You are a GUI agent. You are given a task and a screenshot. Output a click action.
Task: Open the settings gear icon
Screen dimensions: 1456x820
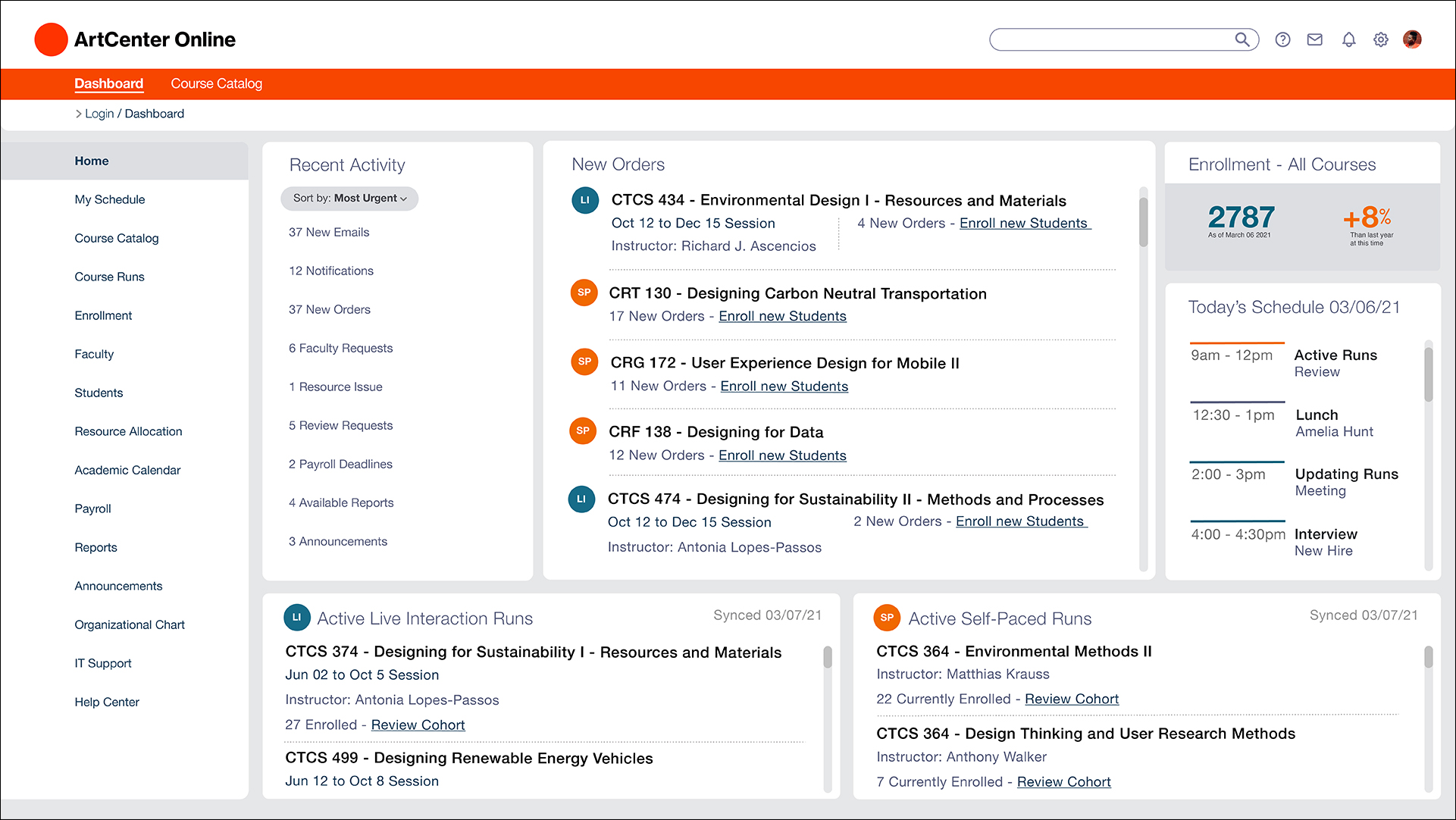click(x=1381, y=39)
